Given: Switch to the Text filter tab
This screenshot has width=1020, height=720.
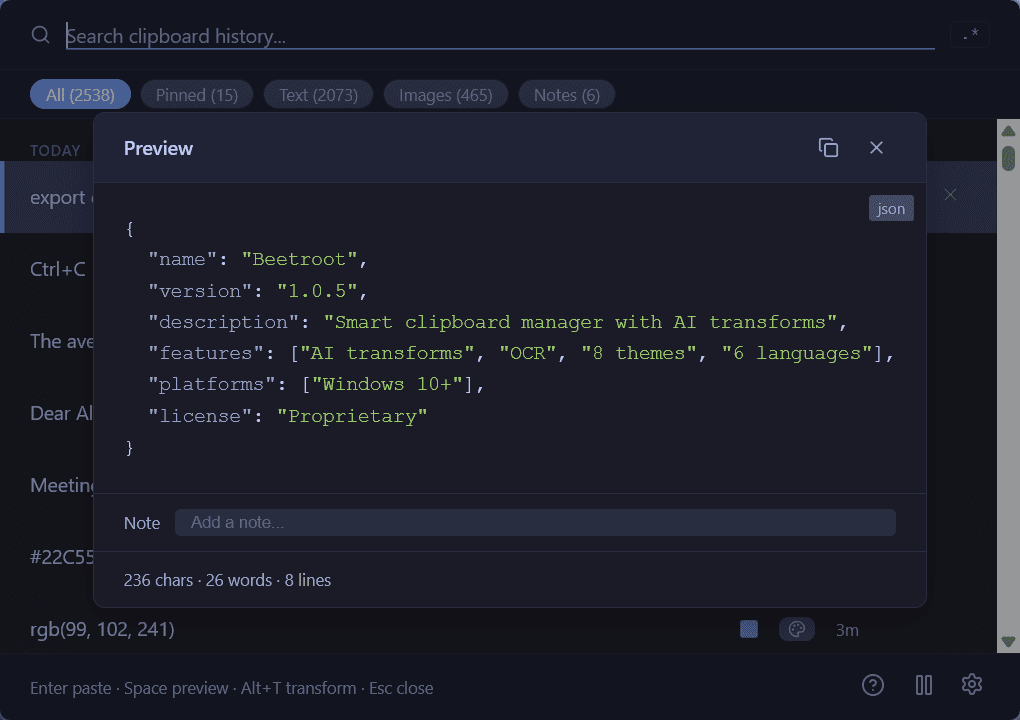Looking at the screenshot, I should tap(318, 93).
